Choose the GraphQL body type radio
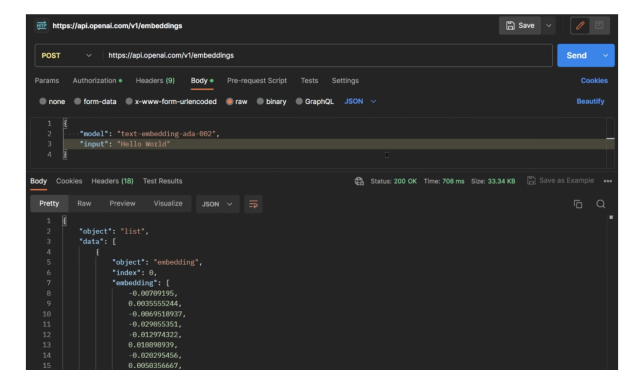Image resolution: width=640 pixels, height=385 pixels. pyautogui.click(x=299, y=102)
